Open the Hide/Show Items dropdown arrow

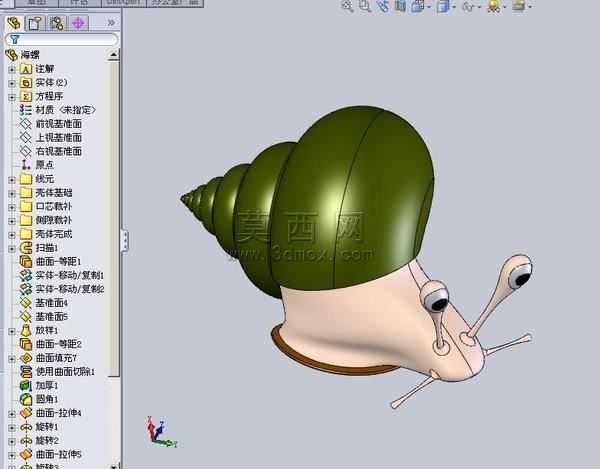479,7
